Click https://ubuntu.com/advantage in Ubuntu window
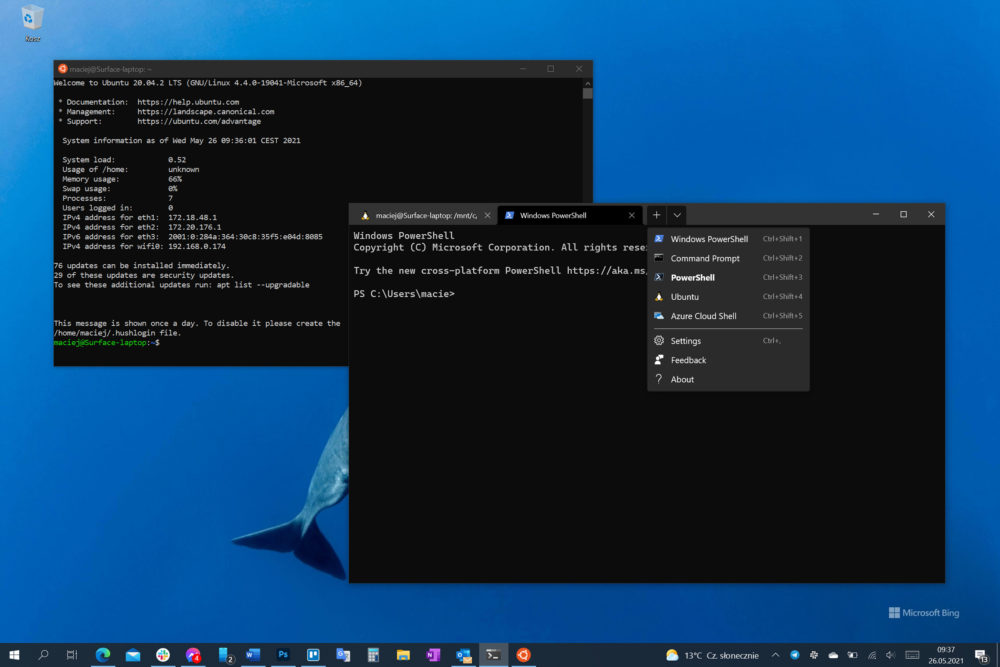Screen dimensions: 1000x667 click(x=199, y=121)
